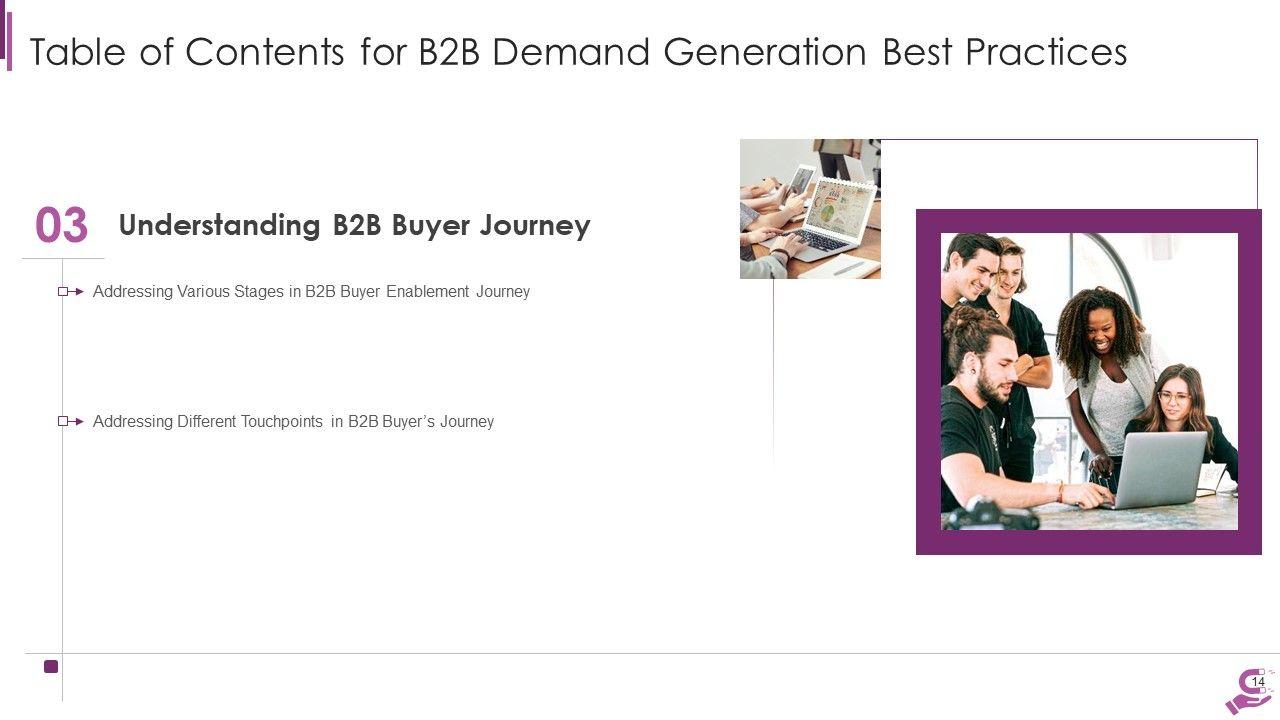Click the hand-holding logo icon at bottom right
This screenshot has height=720, width=1280.
[1249, 692]
